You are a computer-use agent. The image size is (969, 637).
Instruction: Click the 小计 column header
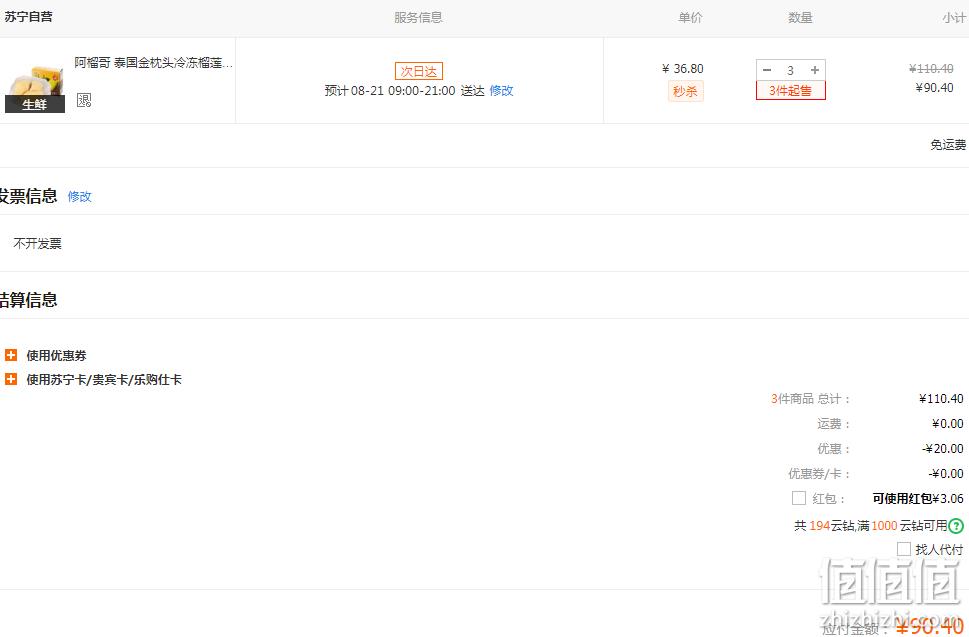point(954,17)
